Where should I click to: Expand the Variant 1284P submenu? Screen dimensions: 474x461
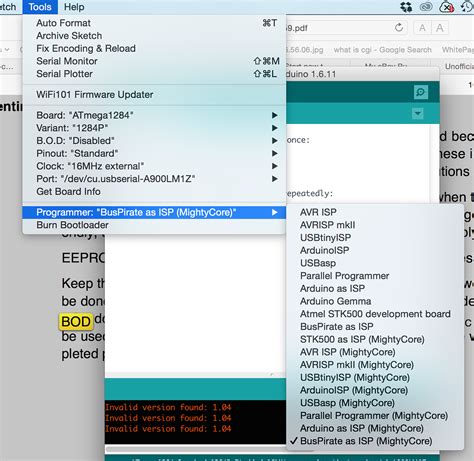coord(154,128)
